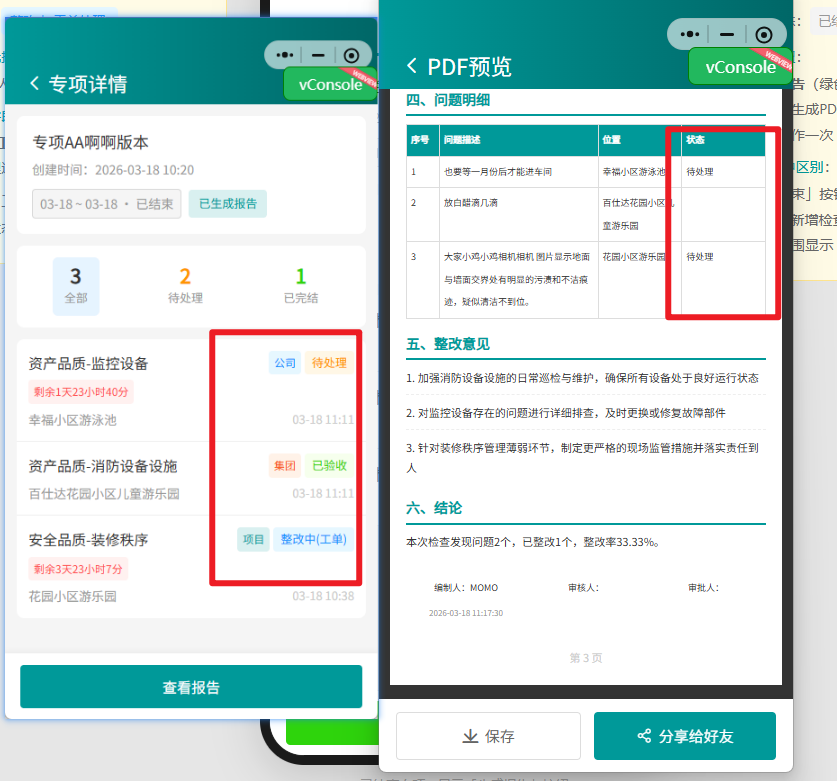
Task: Select the 全部 filter tab
Action: click(76, 286)
